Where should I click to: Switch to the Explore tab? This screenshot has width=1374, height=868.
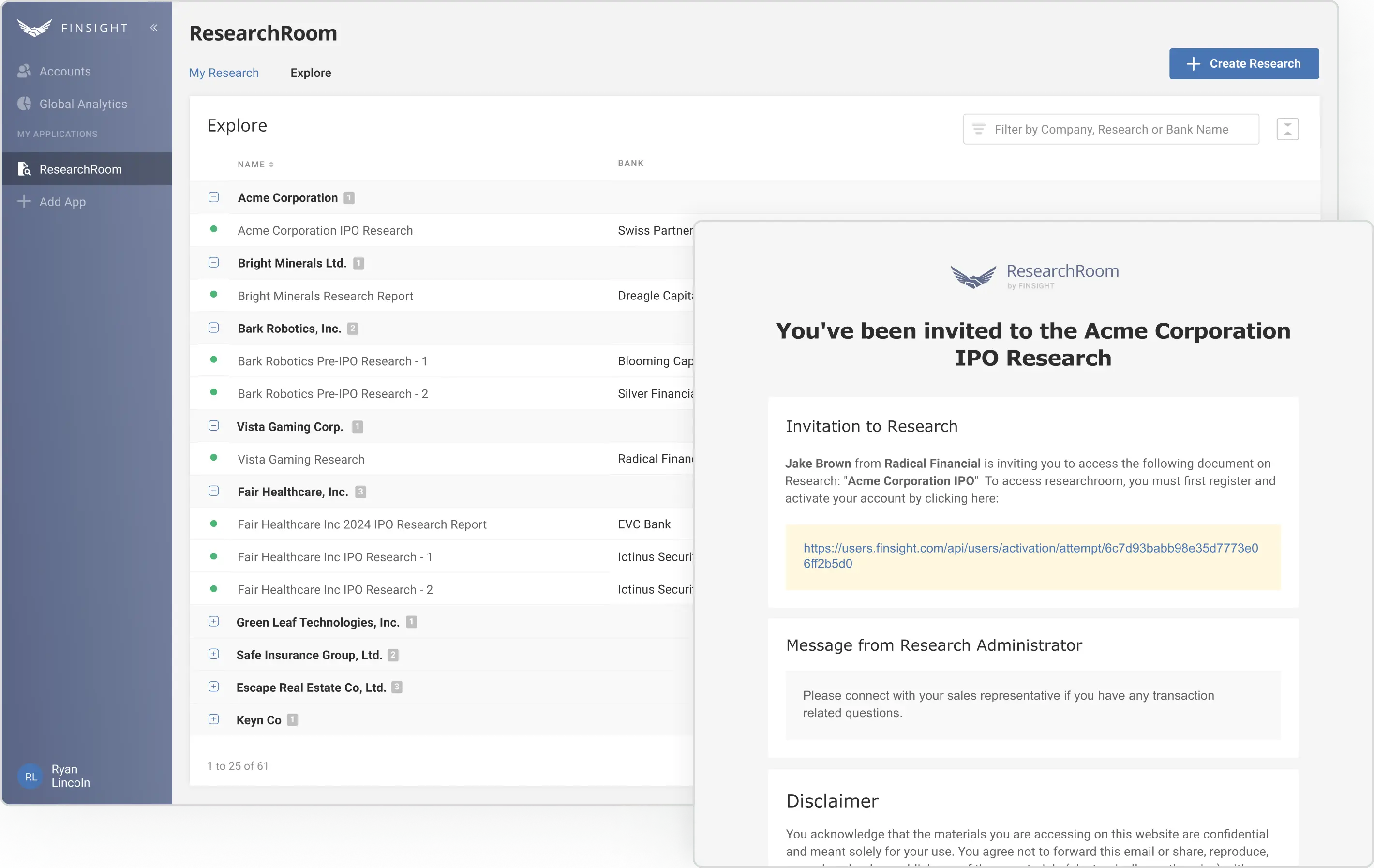pyautogui.click(x=311, y=73)
